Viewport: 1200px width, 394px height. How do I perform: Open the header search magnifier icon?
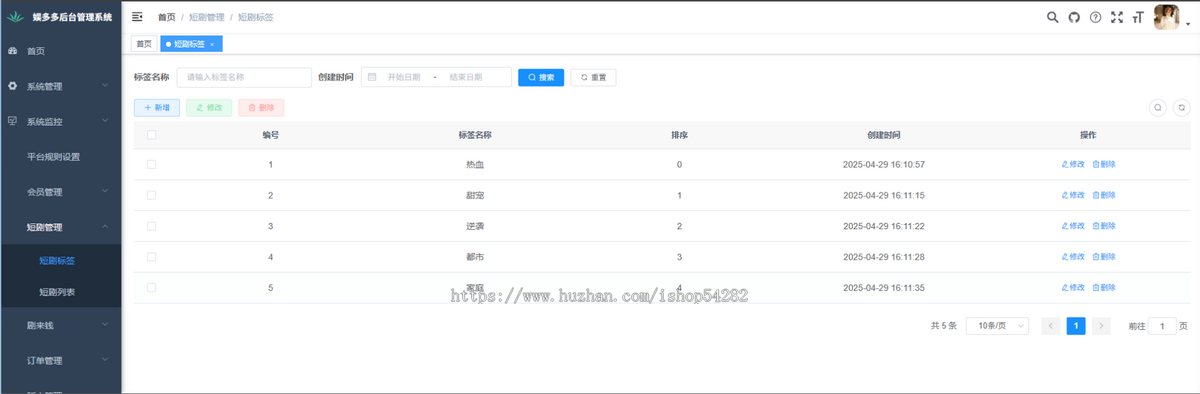pyautogui.click(x=1052, y=17)
